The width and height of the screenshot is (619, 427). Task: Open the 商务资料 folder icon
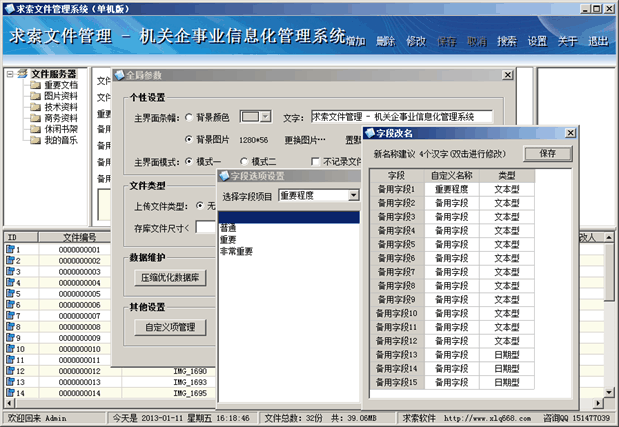pyautogui.click(x=36, y=118)
